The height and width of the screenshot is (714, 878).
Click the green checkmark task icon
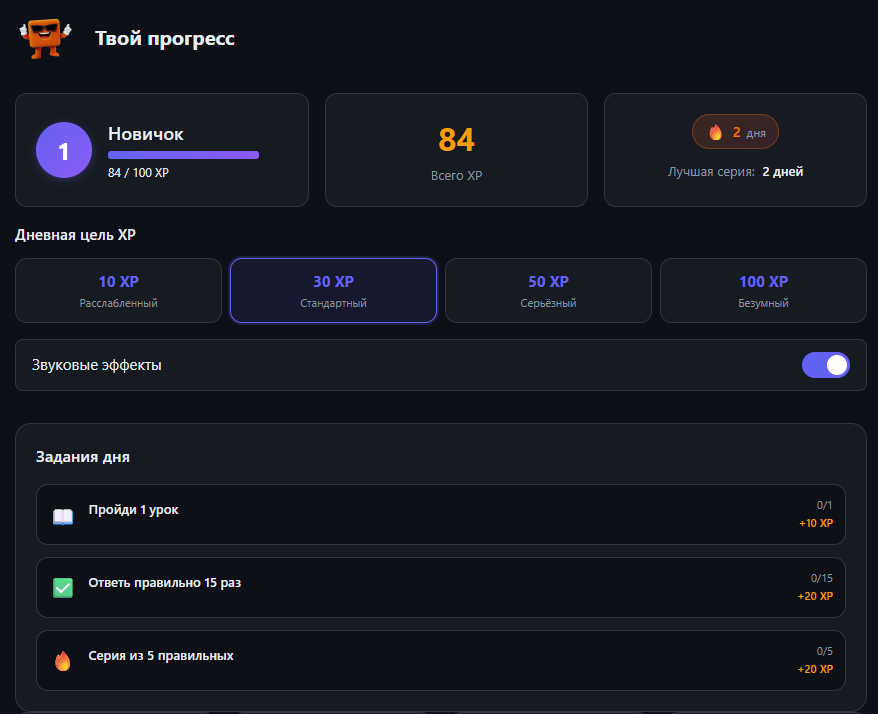coord(63,588)
